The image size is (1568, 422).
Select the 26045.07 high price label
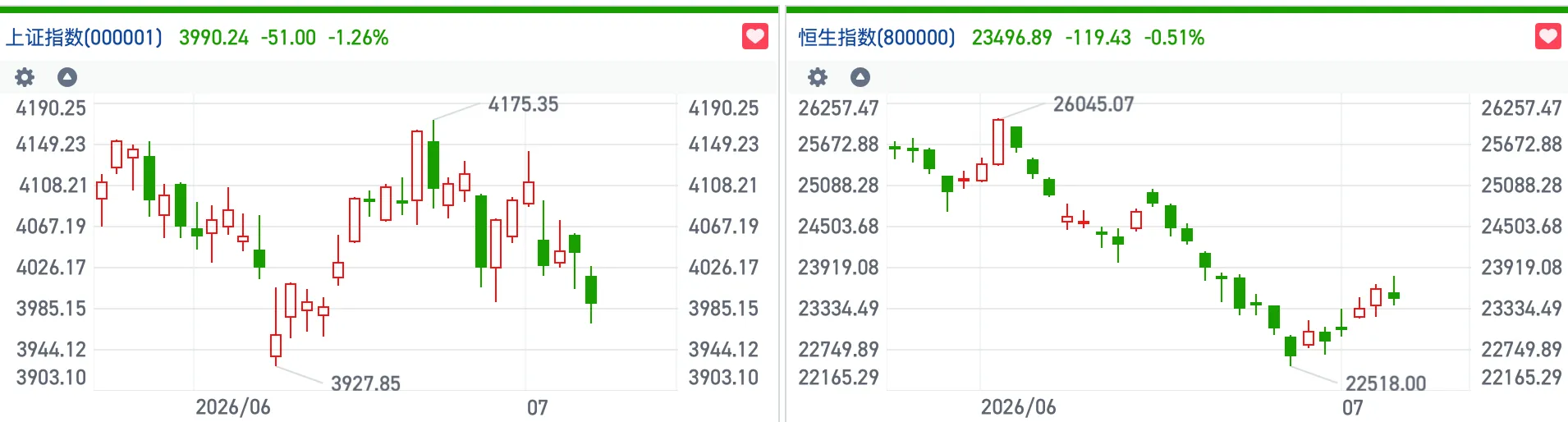pos(1093,104)
